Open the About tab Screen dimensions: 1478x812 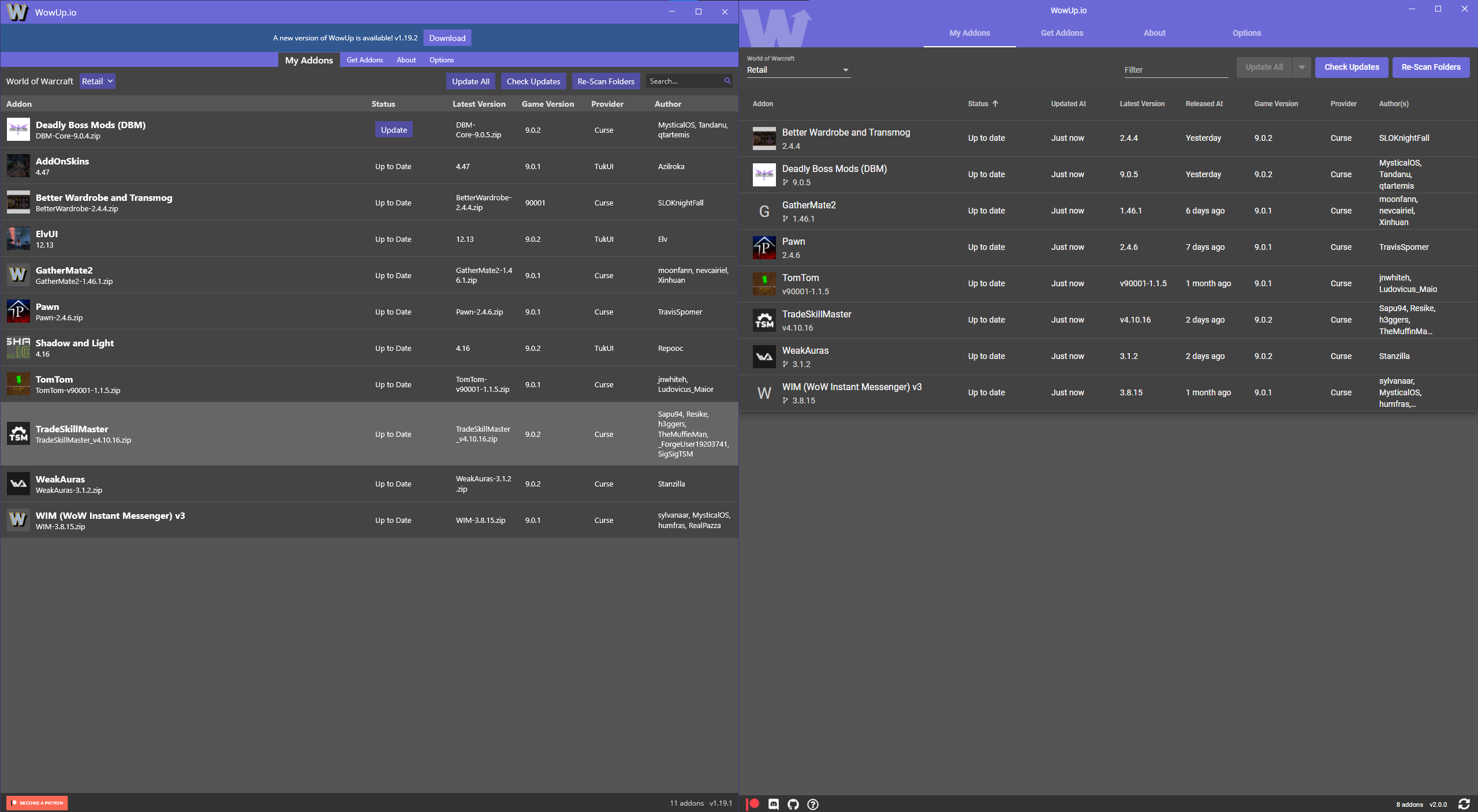click(406, 59)
